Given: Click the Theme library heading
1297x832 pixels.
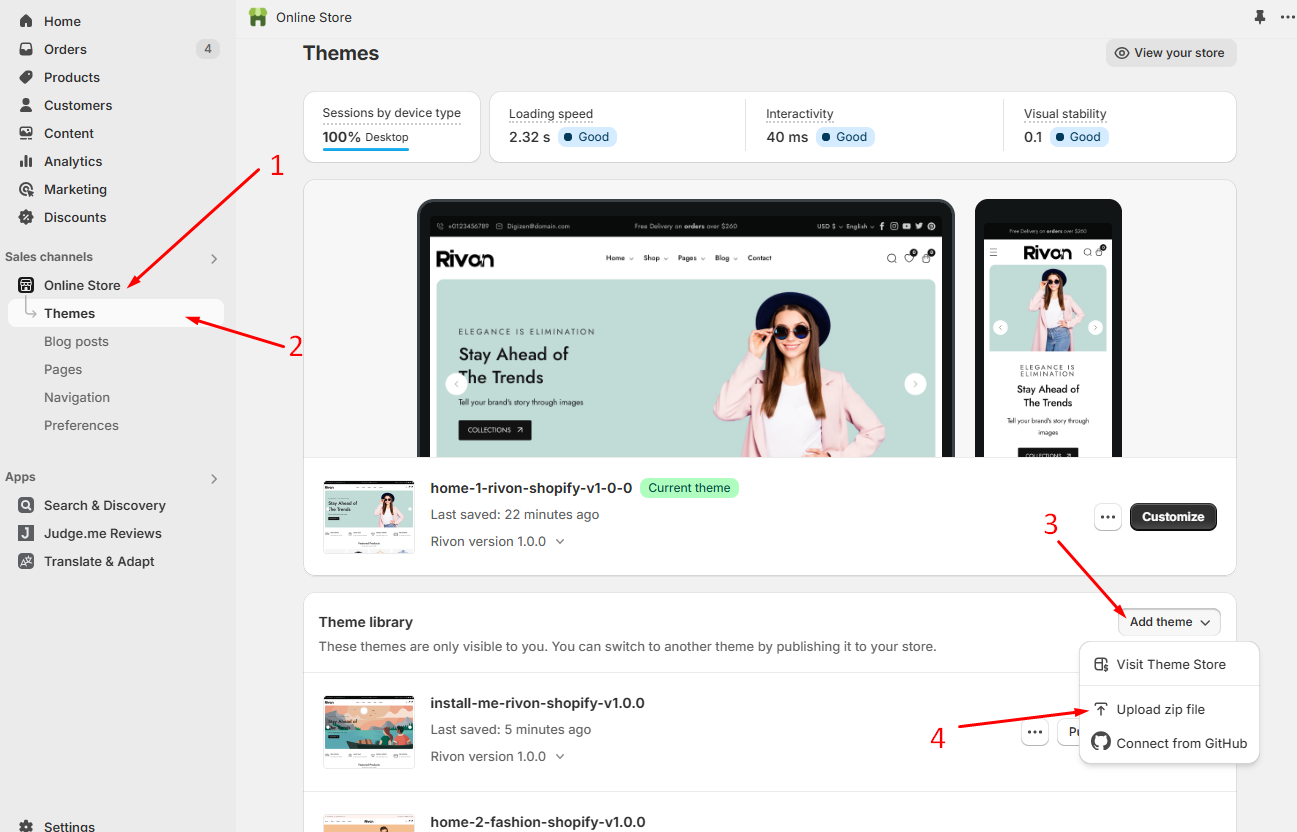Looking at the screenshot, I should point(366,622).
